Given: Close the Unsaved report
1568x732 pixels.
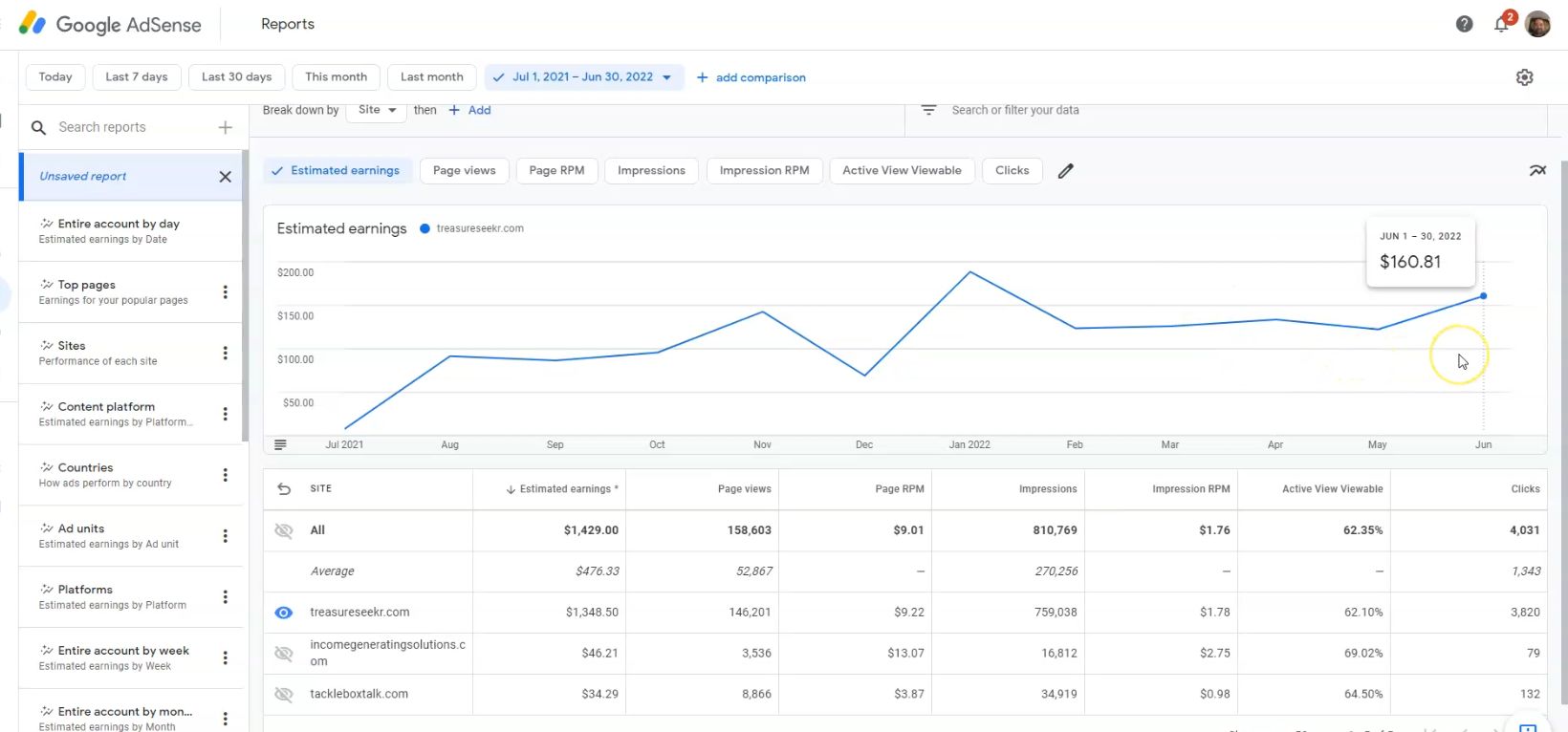Looking at the screenshot, I should pyautogui.click(x=226, y=177).
